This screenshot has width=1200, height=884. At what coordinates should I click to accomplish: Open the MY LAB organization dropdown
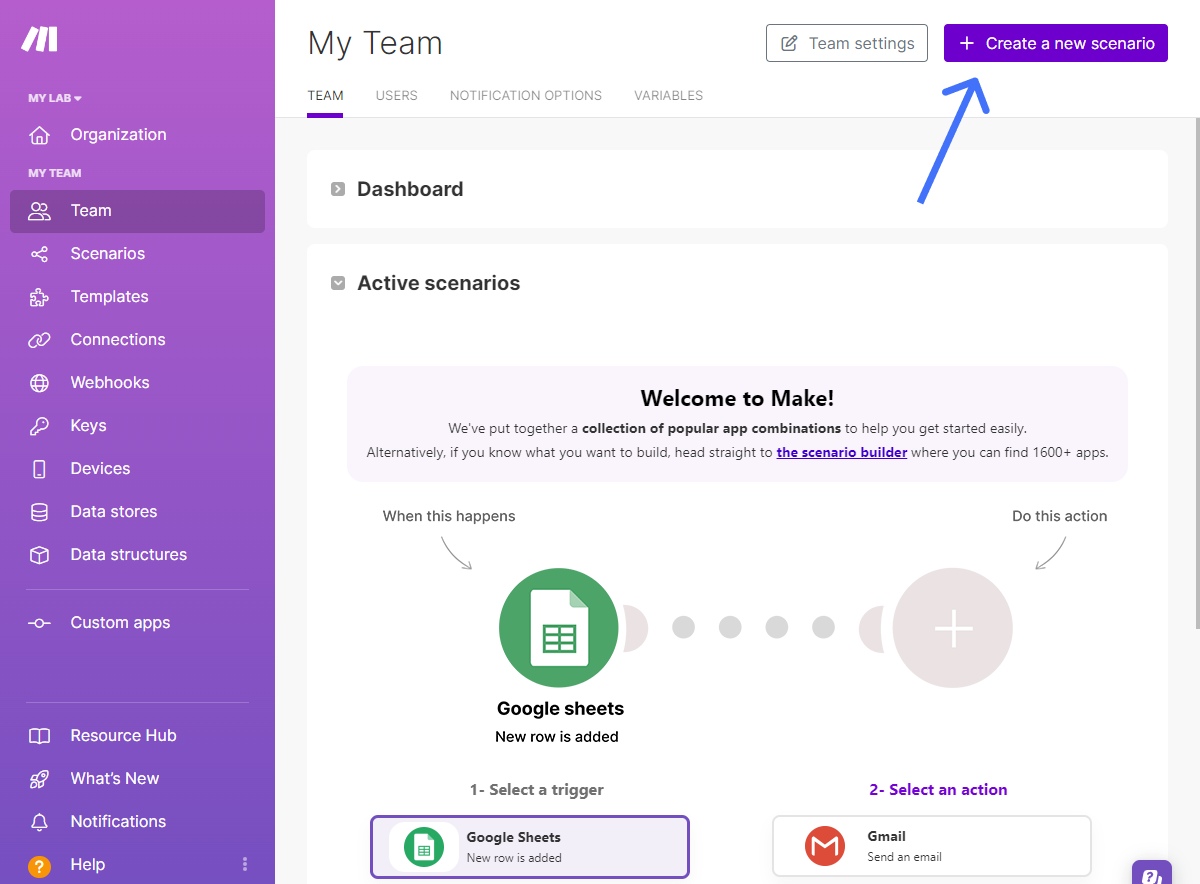(x=55, y=98)
